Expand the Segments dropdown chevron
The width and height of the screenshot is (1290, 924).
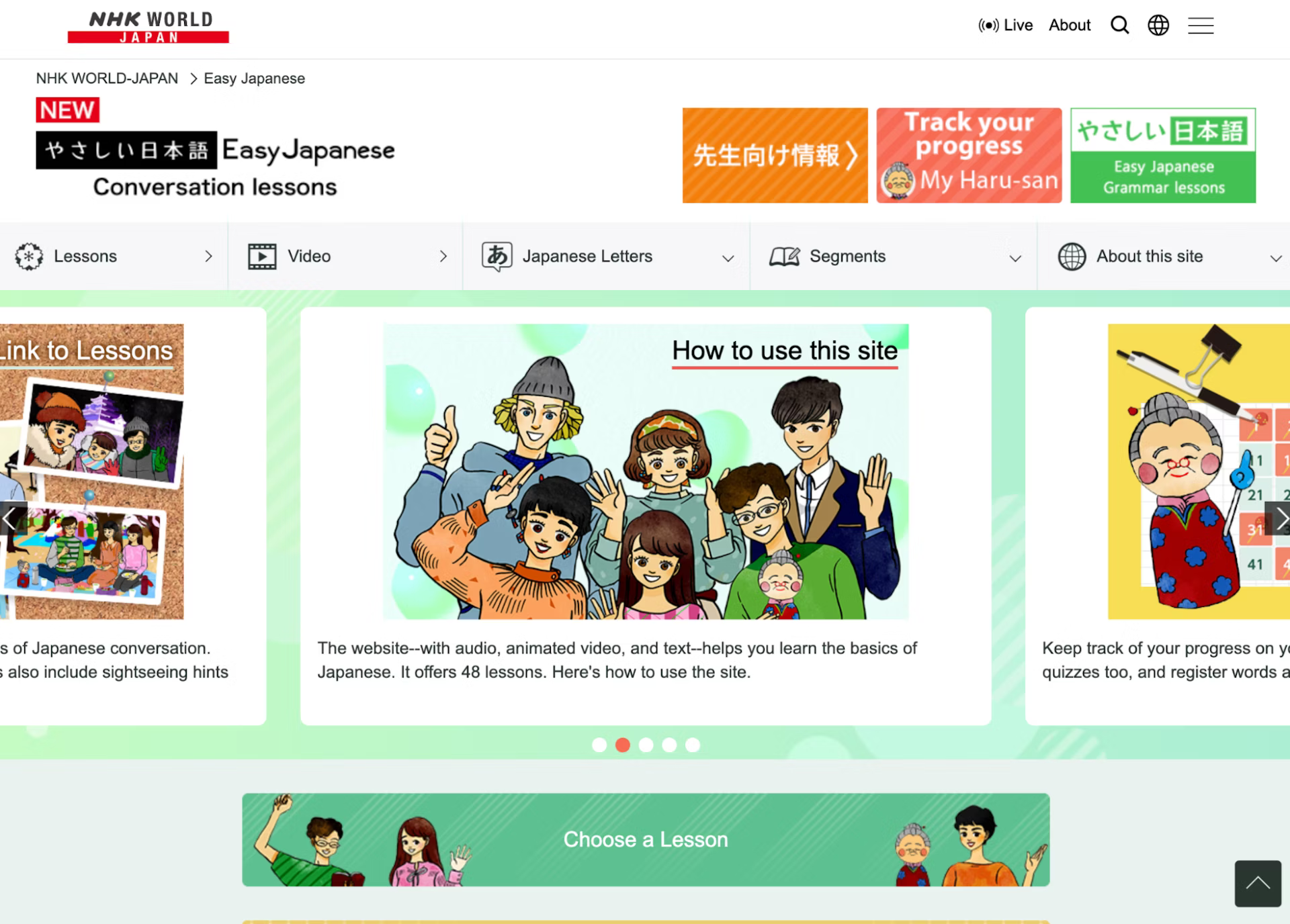(x=1015, y=259)
